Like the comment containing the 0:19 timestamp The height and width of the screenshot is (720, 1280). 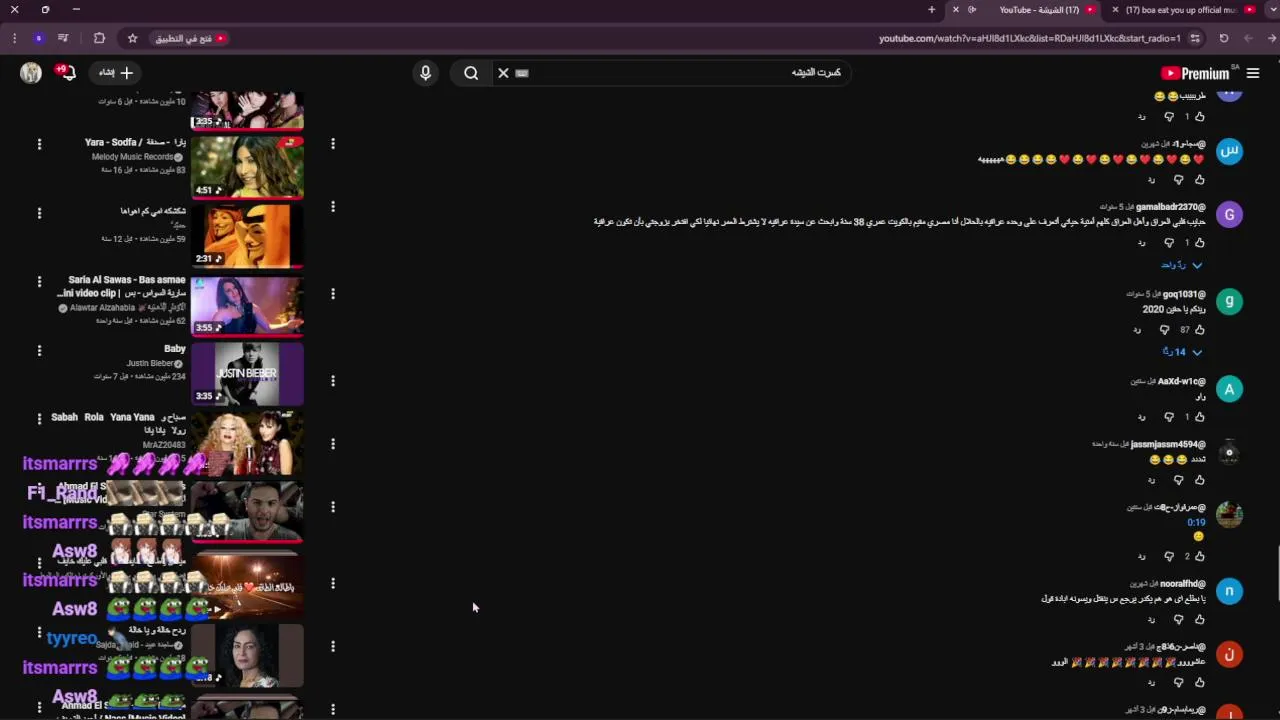click(1200, 556)
